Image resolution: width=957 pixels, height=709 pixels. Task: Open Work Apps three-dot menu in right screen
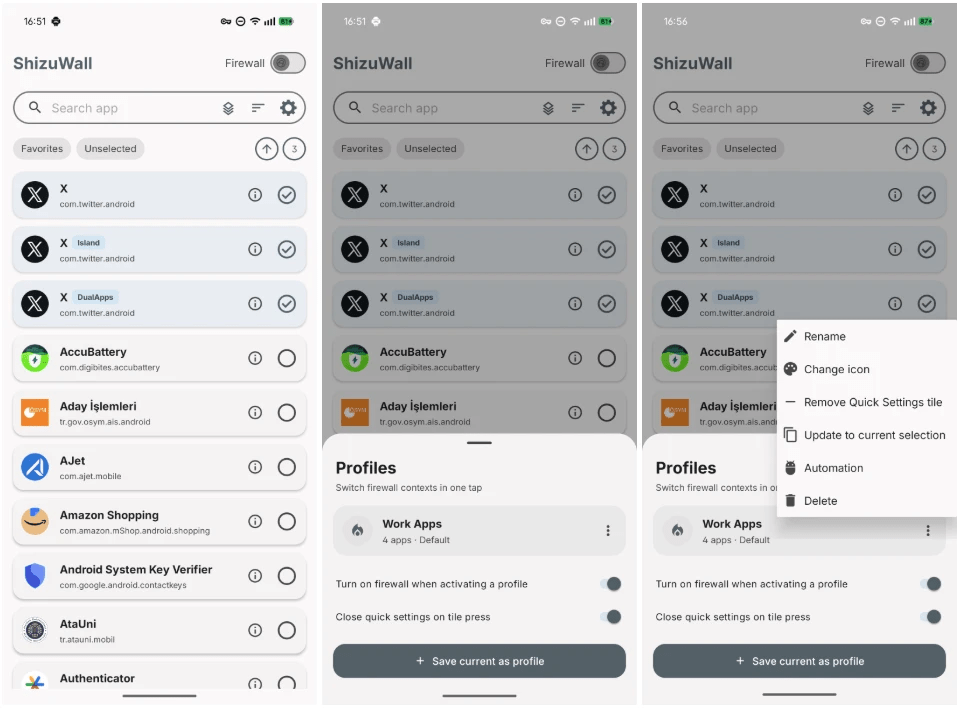coord(928,531)
